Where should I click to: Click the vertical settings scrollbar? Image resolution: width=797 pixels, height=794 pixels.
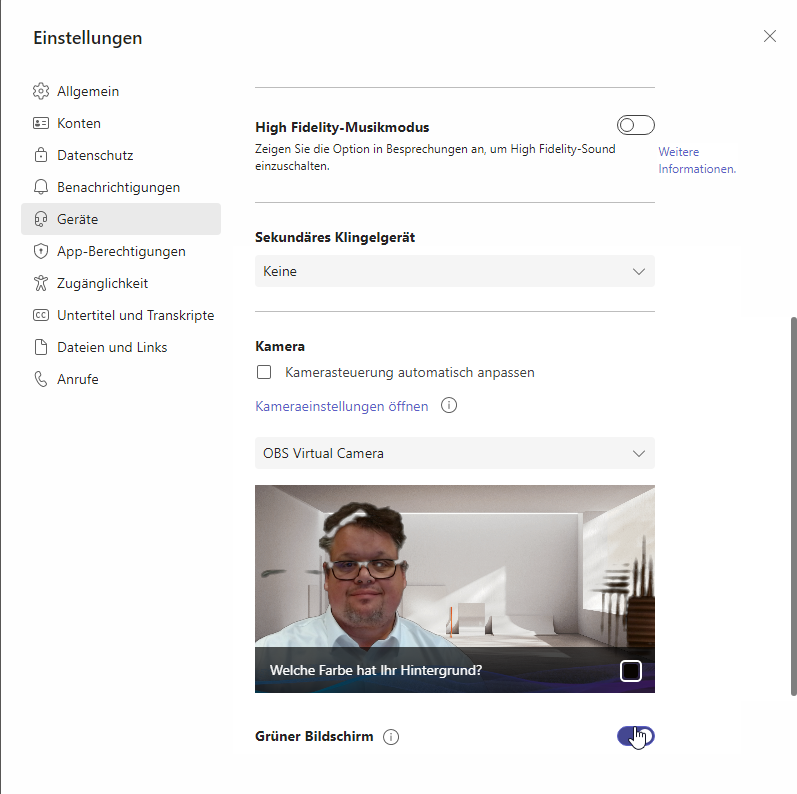[x=793, y=506]
